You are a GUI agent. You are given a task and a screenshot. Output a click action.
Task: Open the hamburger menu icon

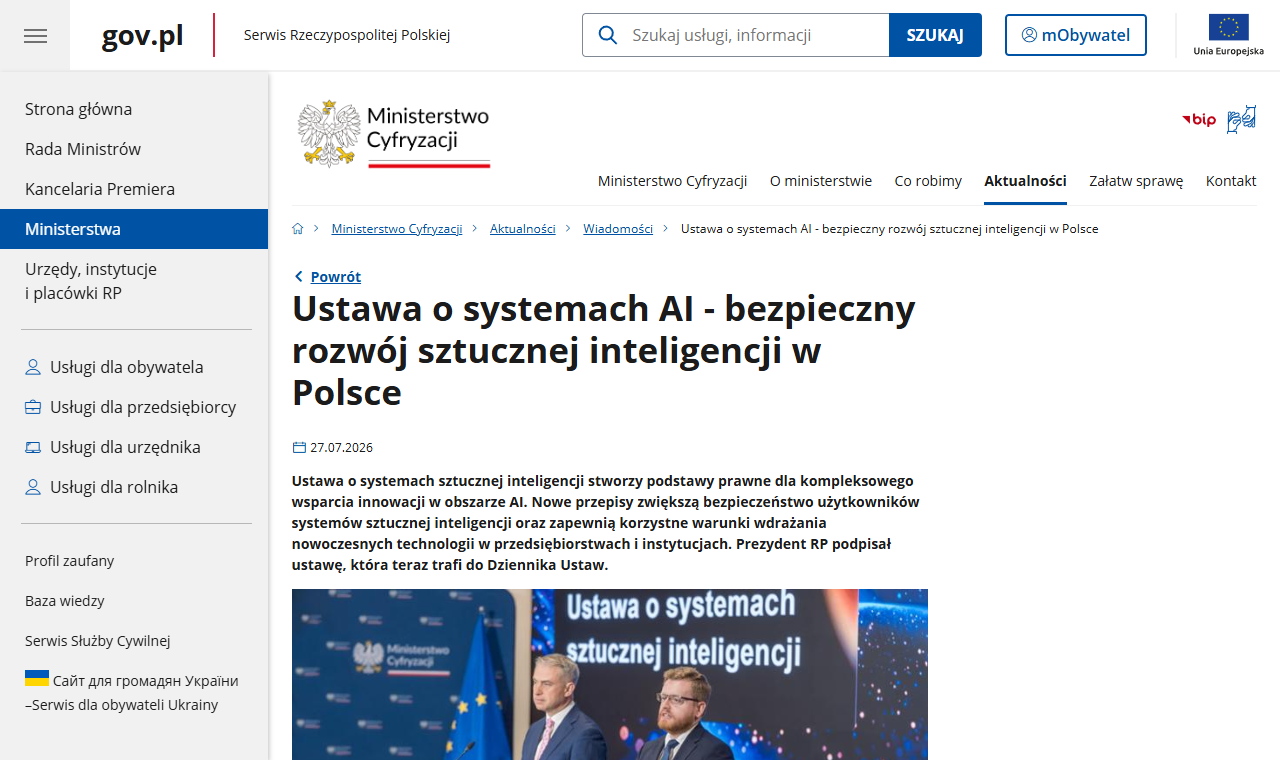point(35,36)
